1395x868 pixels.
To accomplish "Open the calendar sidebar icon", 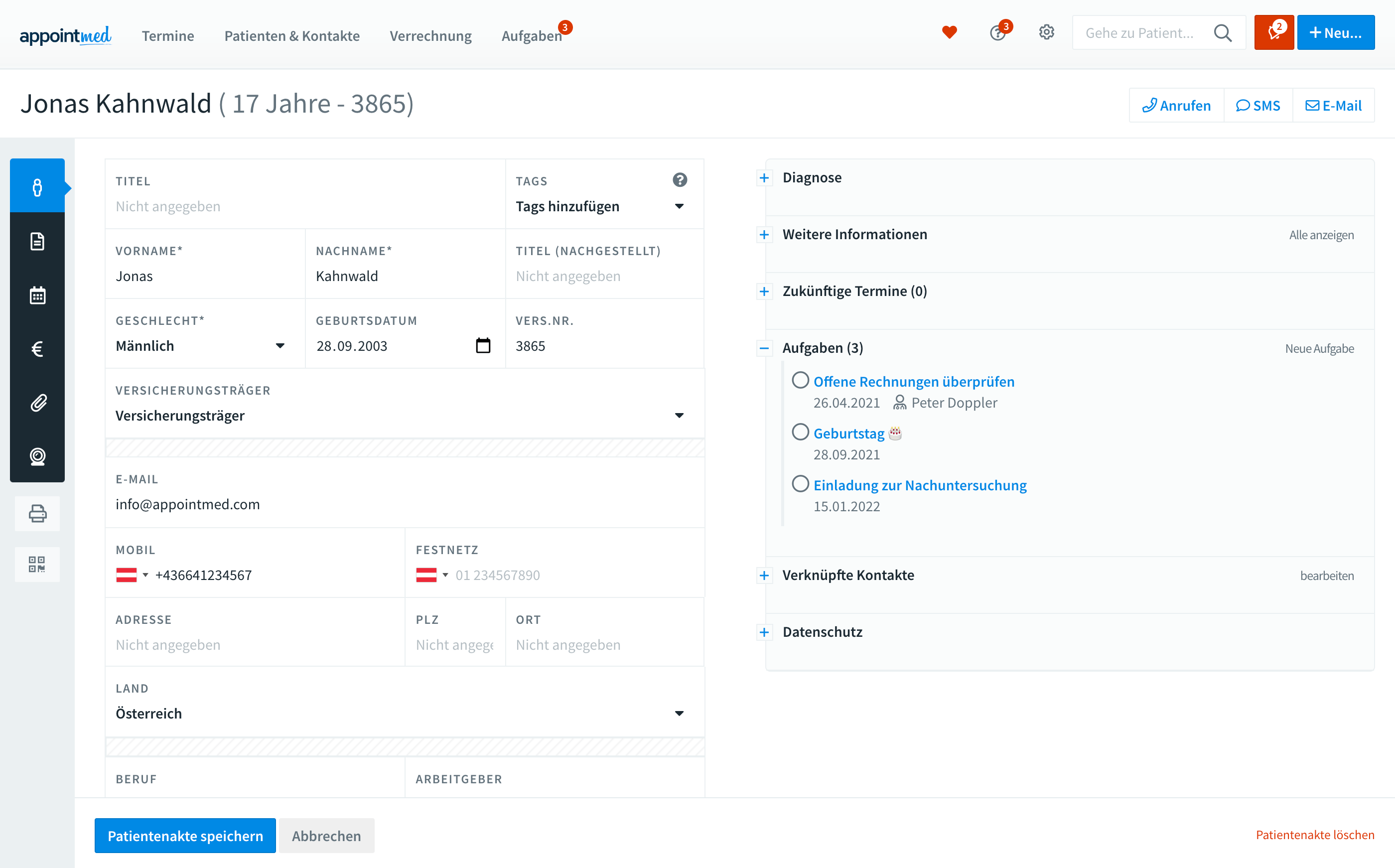I will click(x=37, y=295).
